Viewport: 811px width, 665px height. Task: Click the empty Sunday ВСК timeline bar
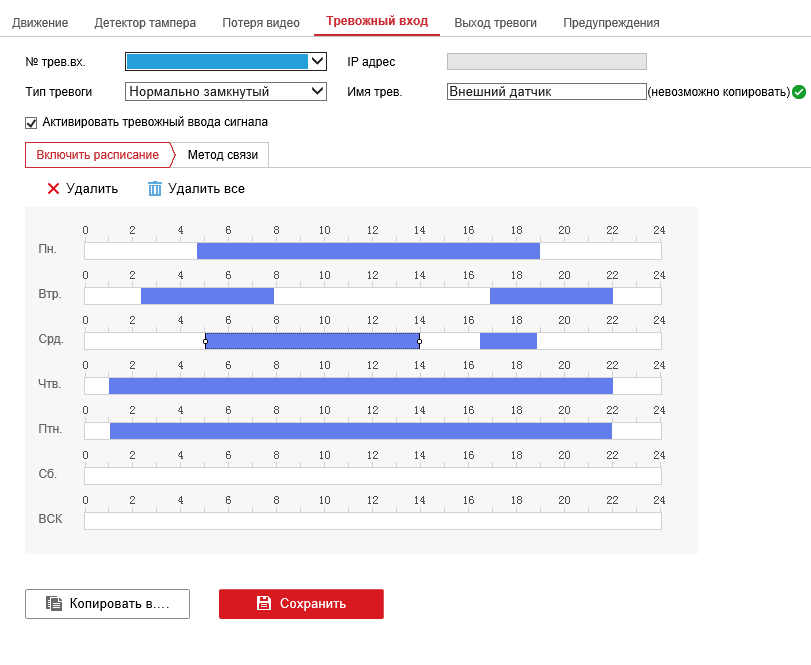[x=373, y=521]
